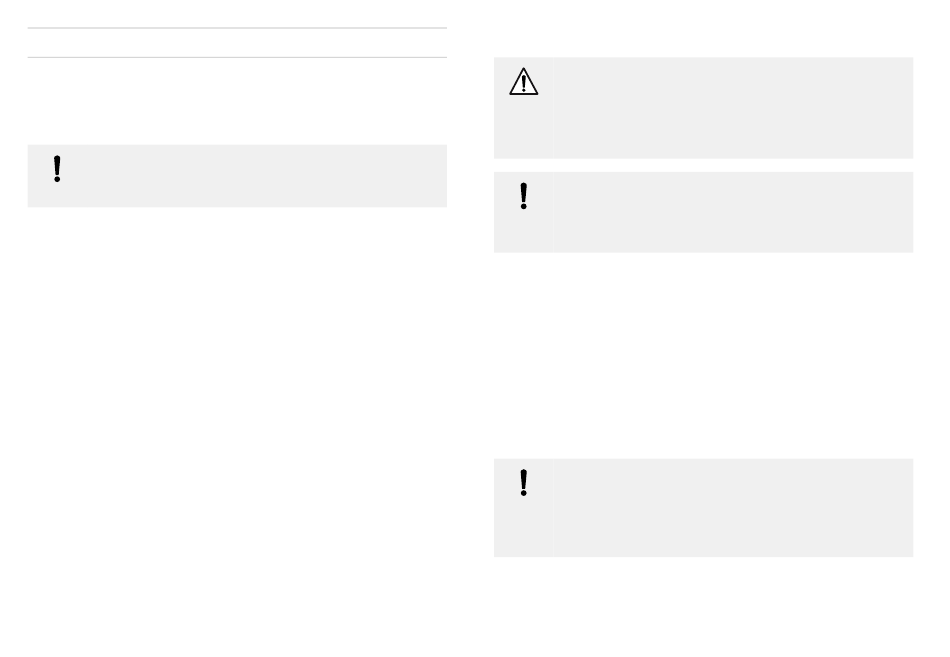Click the gray body of the warning triangle box
This screenshot has height=657, width=950.
click(x=733, y=108)
